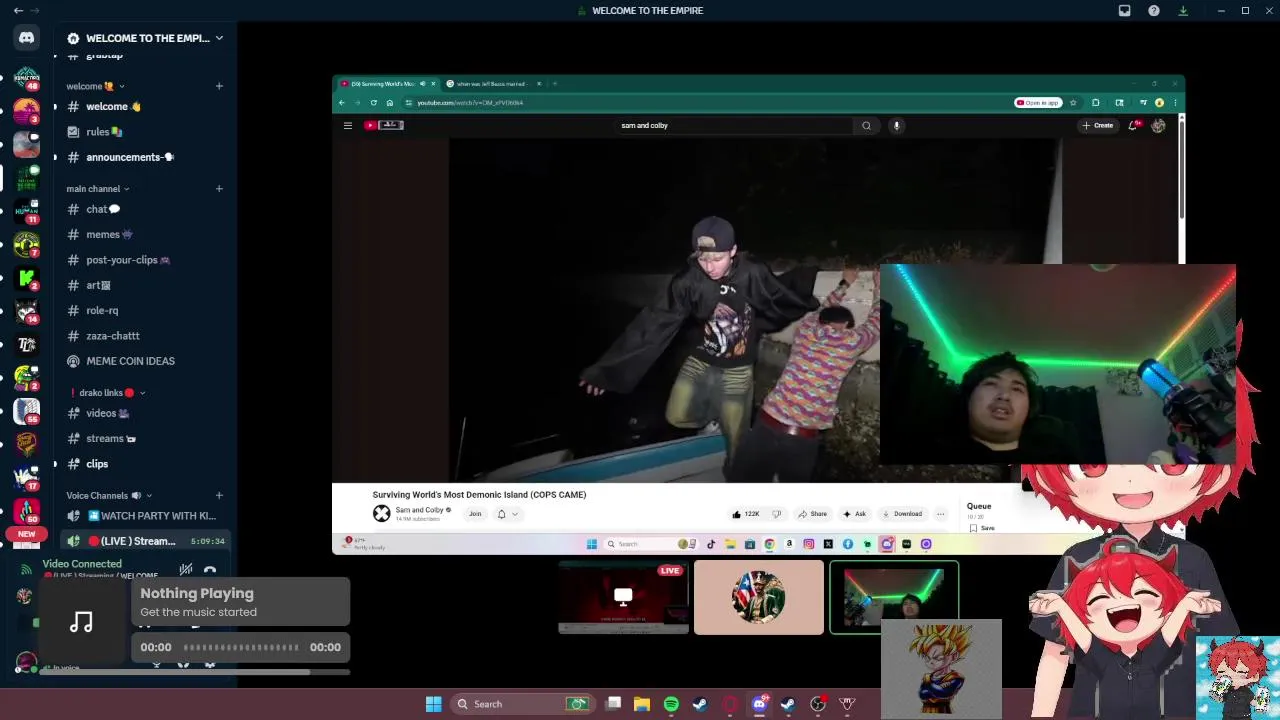Click the taskbar Search box
This screenshot has height=720, width=1280.
(522, 704)
